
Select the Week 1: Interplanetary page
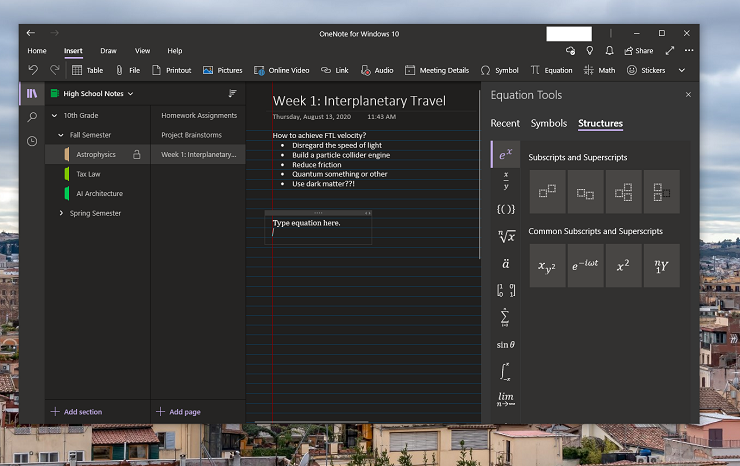[x=199, y=154]
